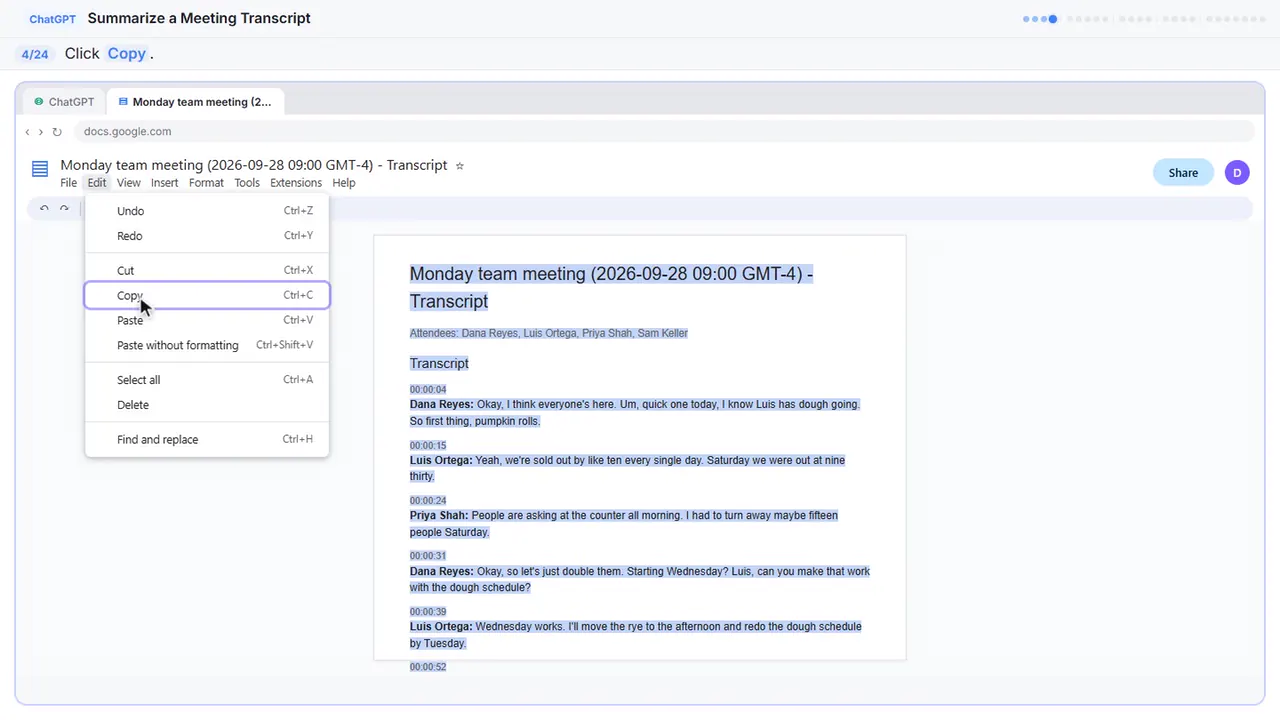Image resolution: width=1280 pixels, height=720 pixels.
Task: Open the Insert menu
Action: [165, 183]
